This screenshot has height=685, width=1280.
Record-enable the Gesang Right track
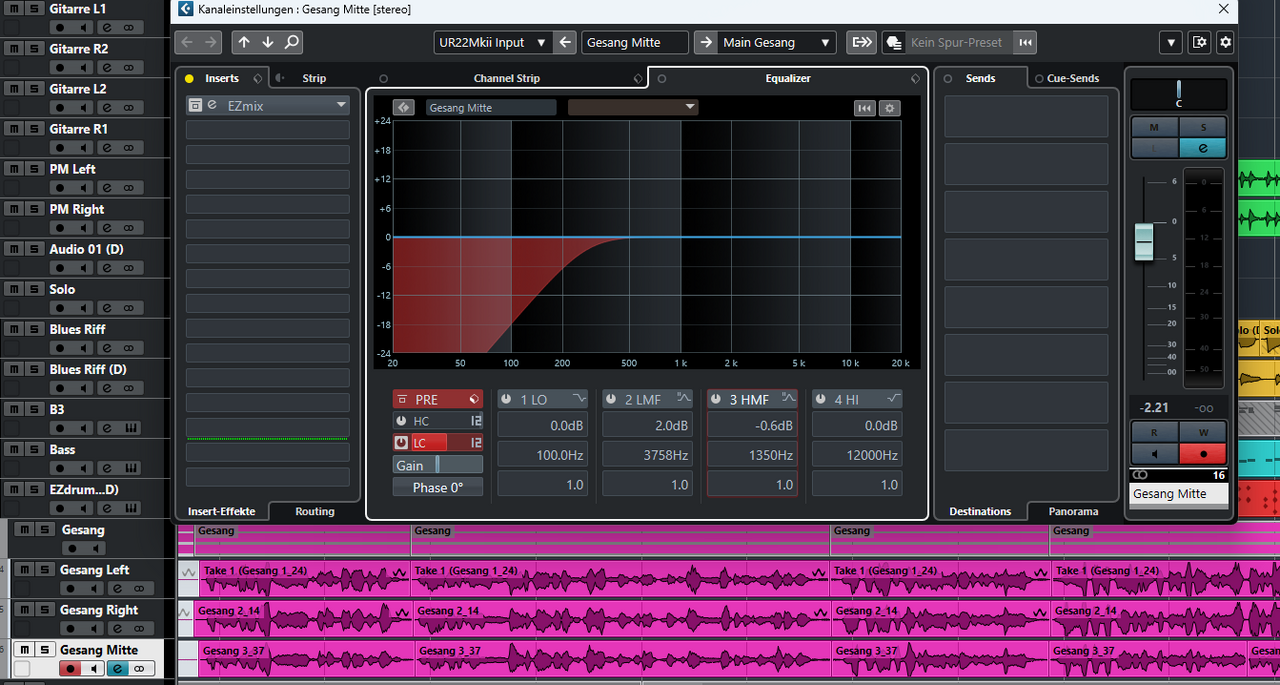[x=70, y=628]
